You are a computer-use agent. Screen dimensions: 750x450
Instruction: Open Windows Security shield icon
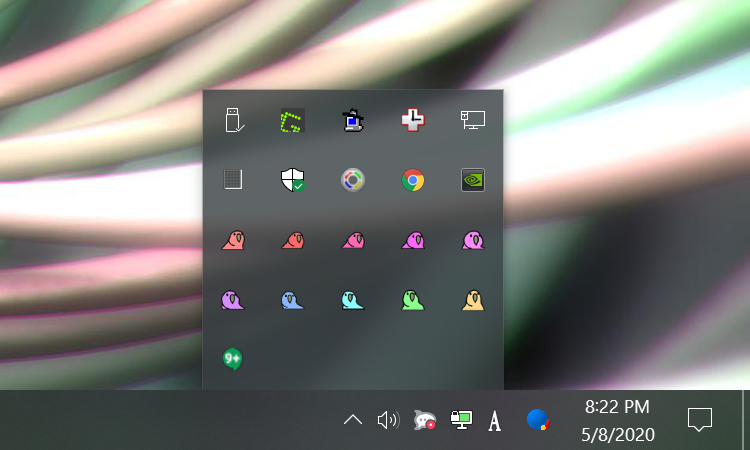[293, 180]
